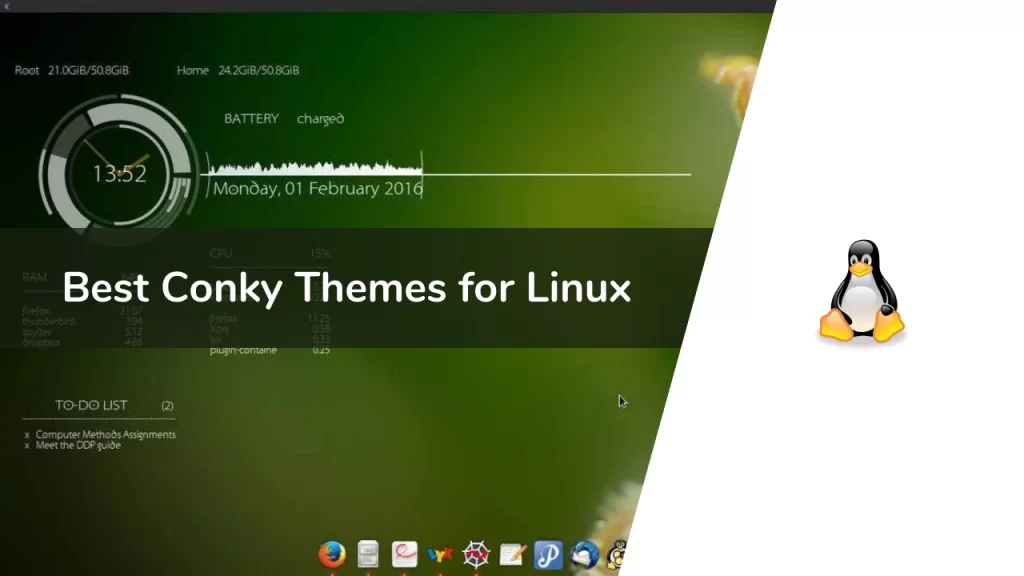Open the Spyder web icon in dock
This screenshot has width=1024, height=576.
click(476, 554)
